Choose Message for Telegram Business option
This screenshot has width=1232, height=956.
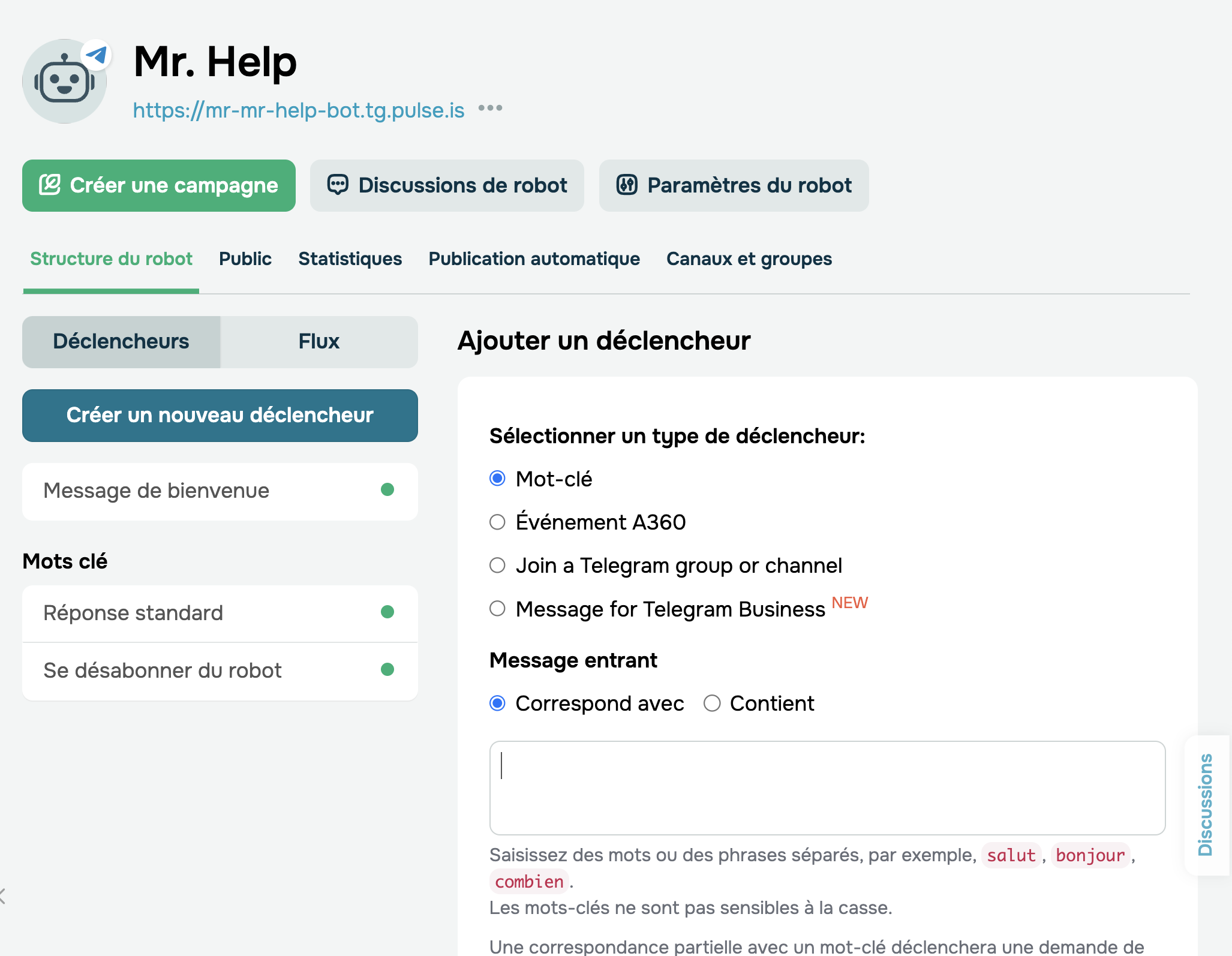click(497, 609)
